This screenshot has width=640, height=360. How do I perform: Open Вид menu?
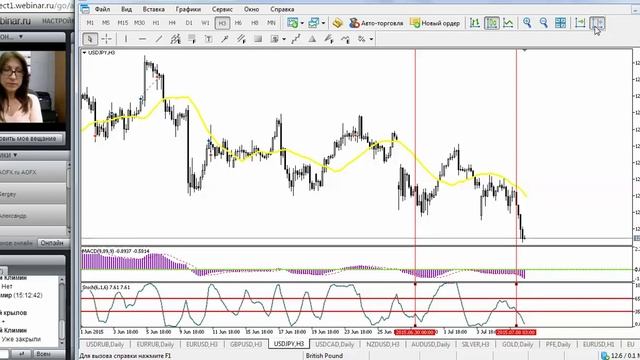click(x=126, y=9)
